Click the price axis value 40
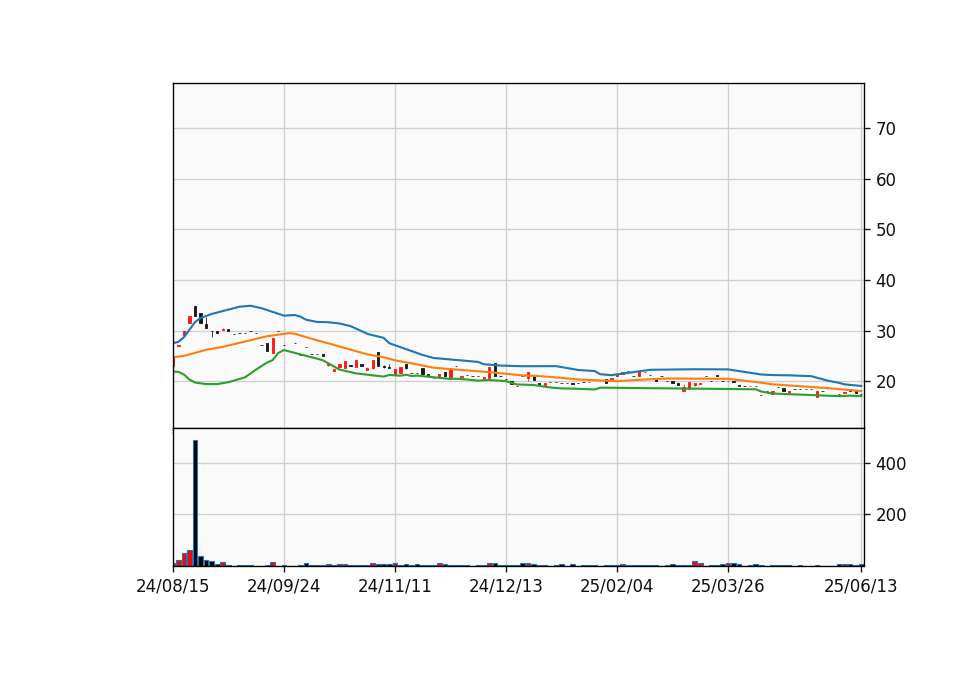The height and width of the screenshot is (690, 960). (x=886, y=280)
